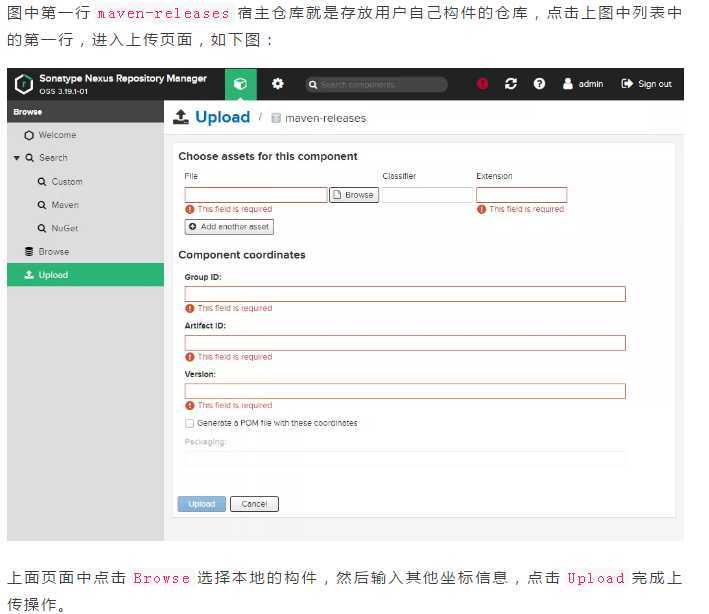Click the Version input field

pos(405,392)
